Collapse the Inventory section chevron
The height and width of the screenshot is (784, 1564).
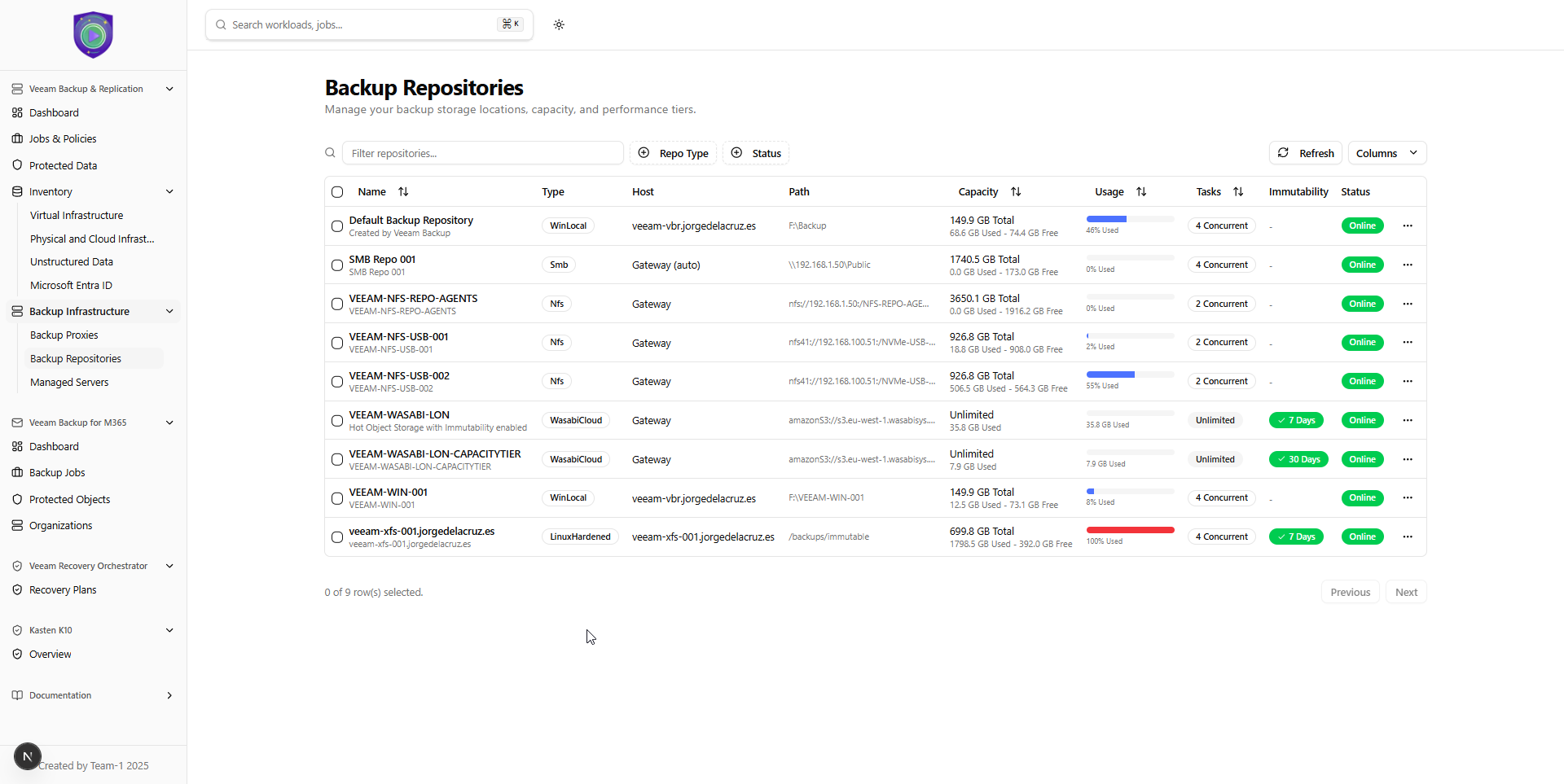(x=169, y=192)
